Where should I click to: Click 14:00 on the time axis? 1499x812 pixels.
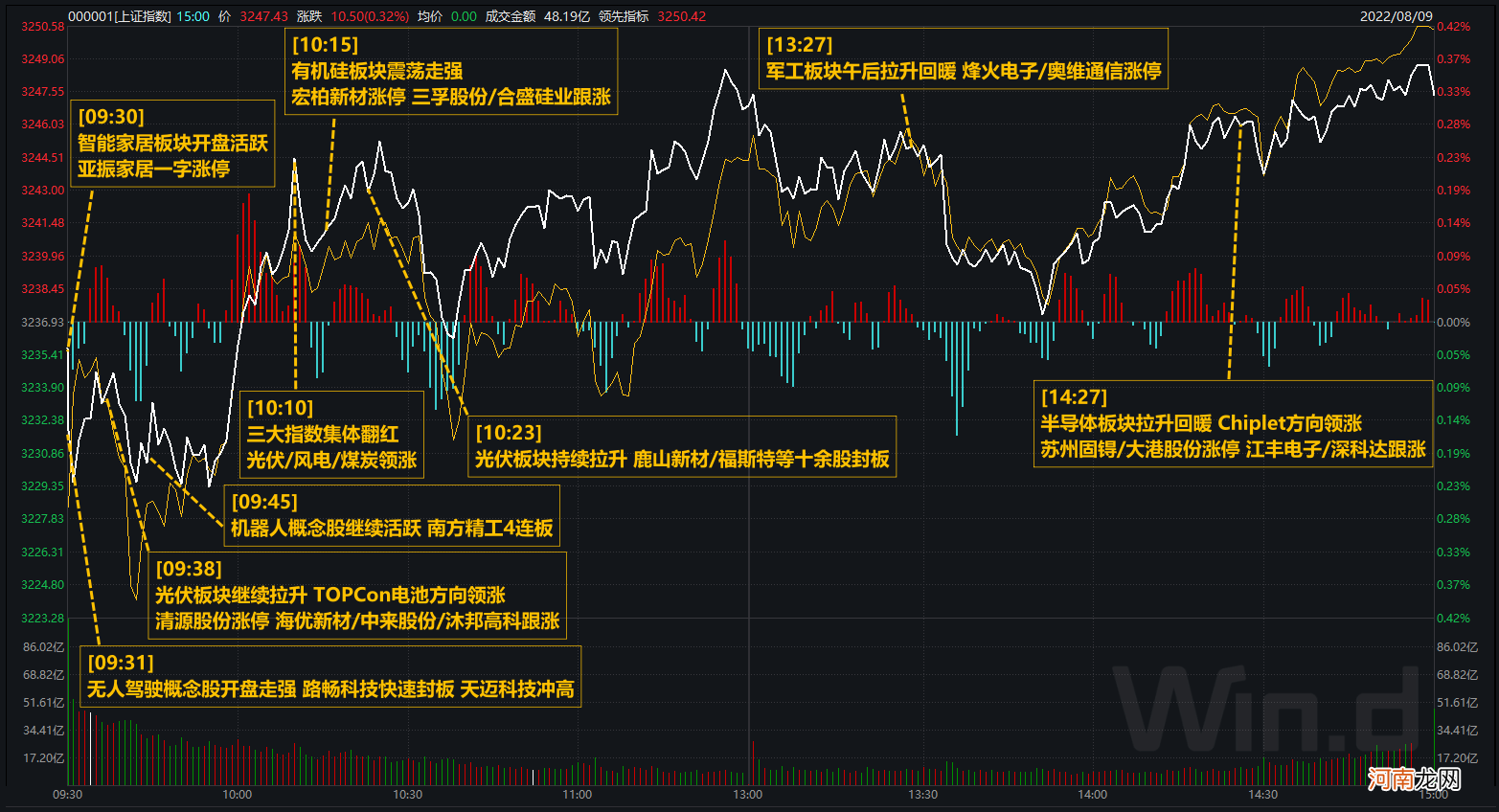1092,795
